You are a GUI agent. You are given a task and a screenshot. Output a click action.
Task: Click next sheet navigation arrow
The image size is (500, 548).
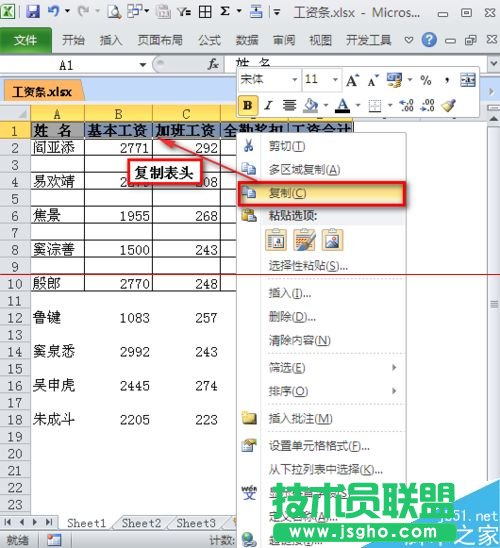coord(35,522)
